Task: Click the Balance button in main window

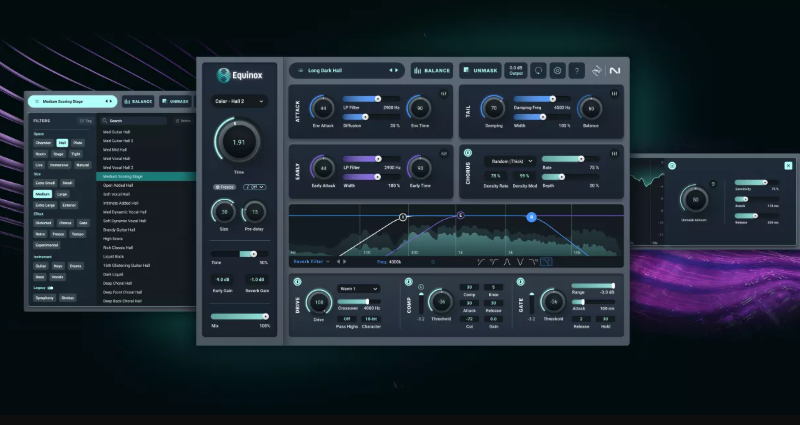Action: pos(432,70)
